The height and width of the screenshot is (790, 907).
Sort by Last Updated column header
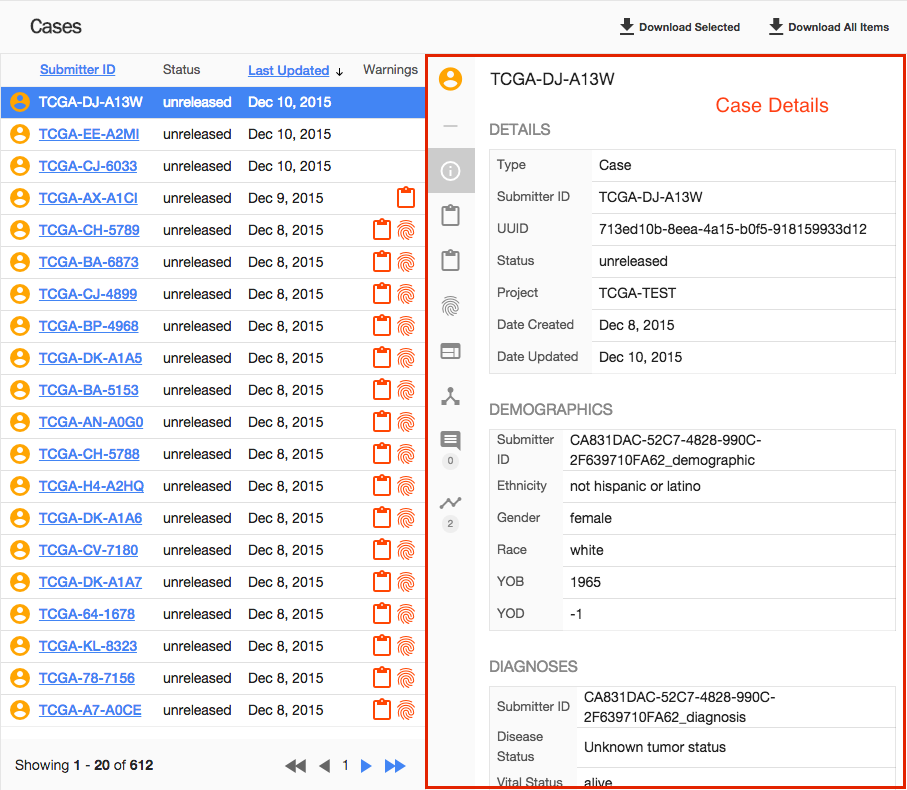pyautogui.click(x=288, y=70)
